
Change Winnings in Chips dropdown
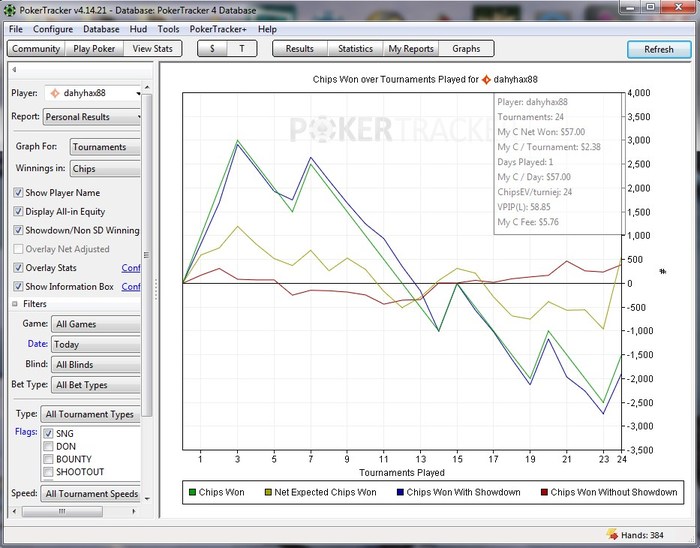(105, 169)
